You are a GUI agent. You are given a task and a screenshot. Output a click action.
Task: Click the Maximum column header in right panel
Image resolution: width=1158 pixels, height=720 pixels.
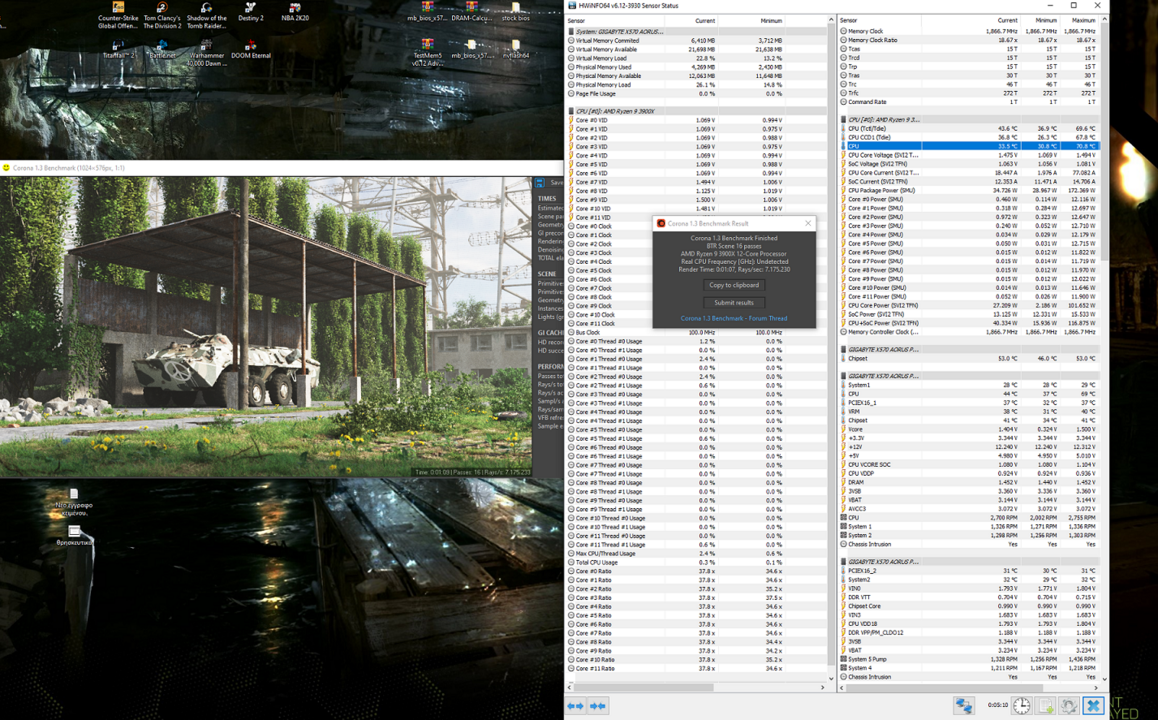(1080, 21)
